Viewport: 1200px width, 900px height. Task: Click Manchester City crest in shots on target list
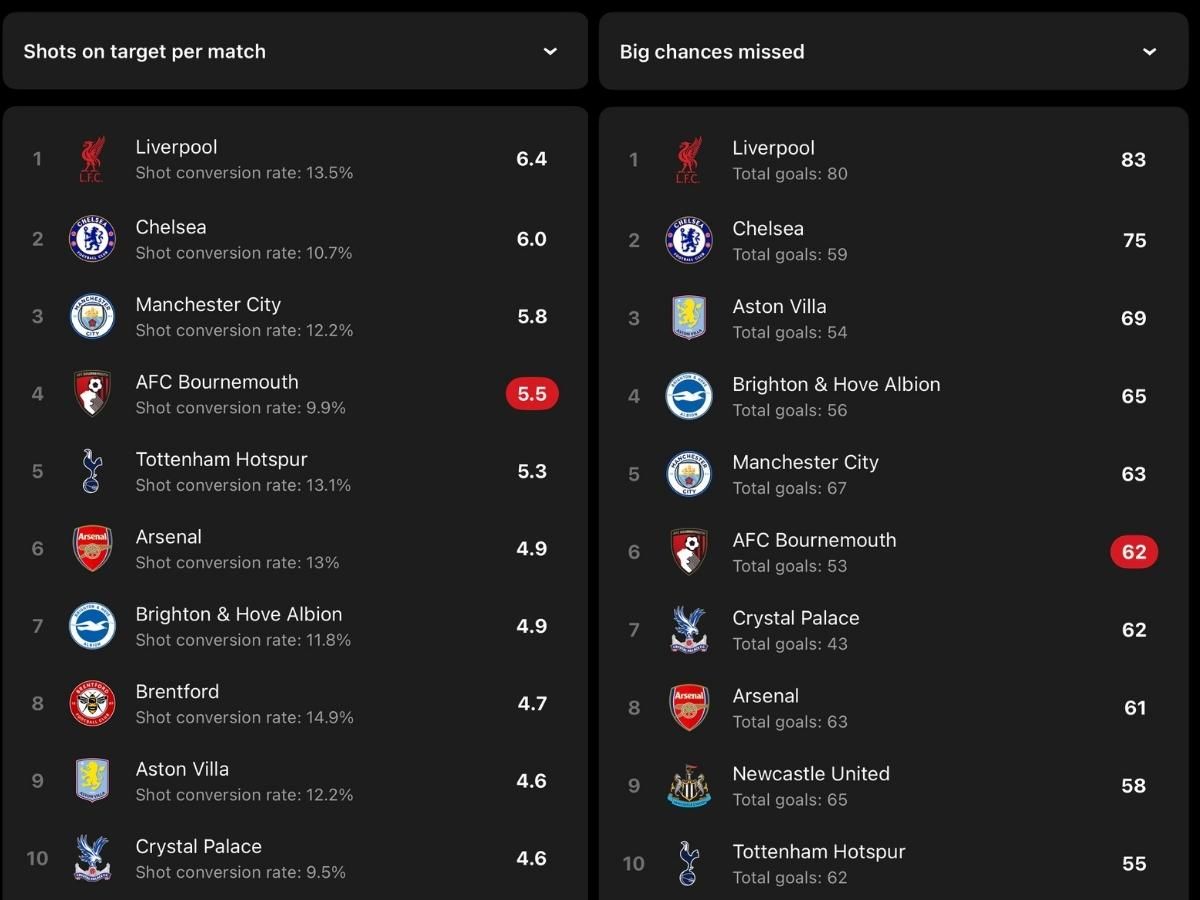point(92,316)
